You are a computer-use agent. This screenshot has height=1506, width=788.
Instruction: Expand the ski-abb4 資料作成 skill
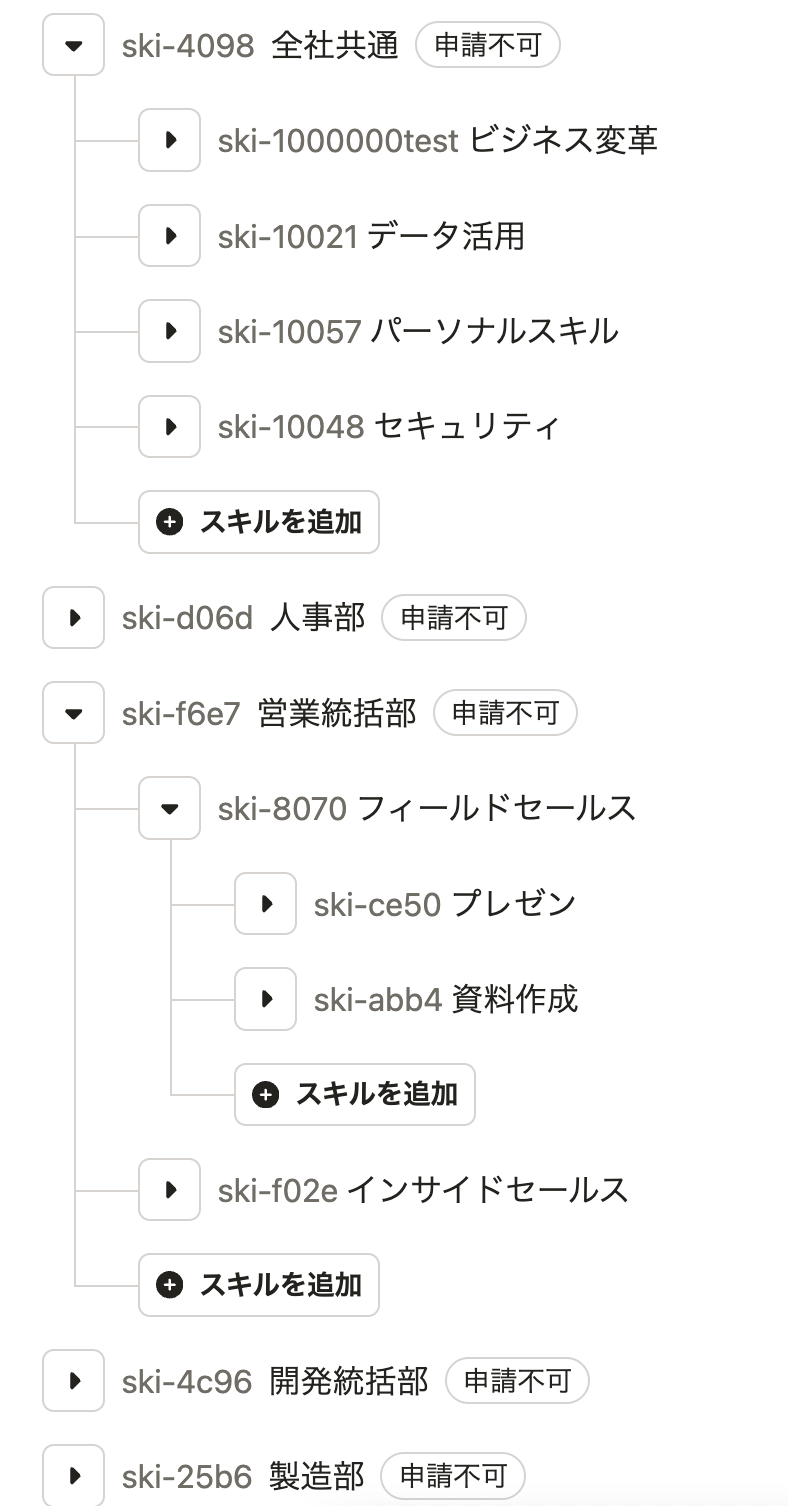click(x=265, y=999)
